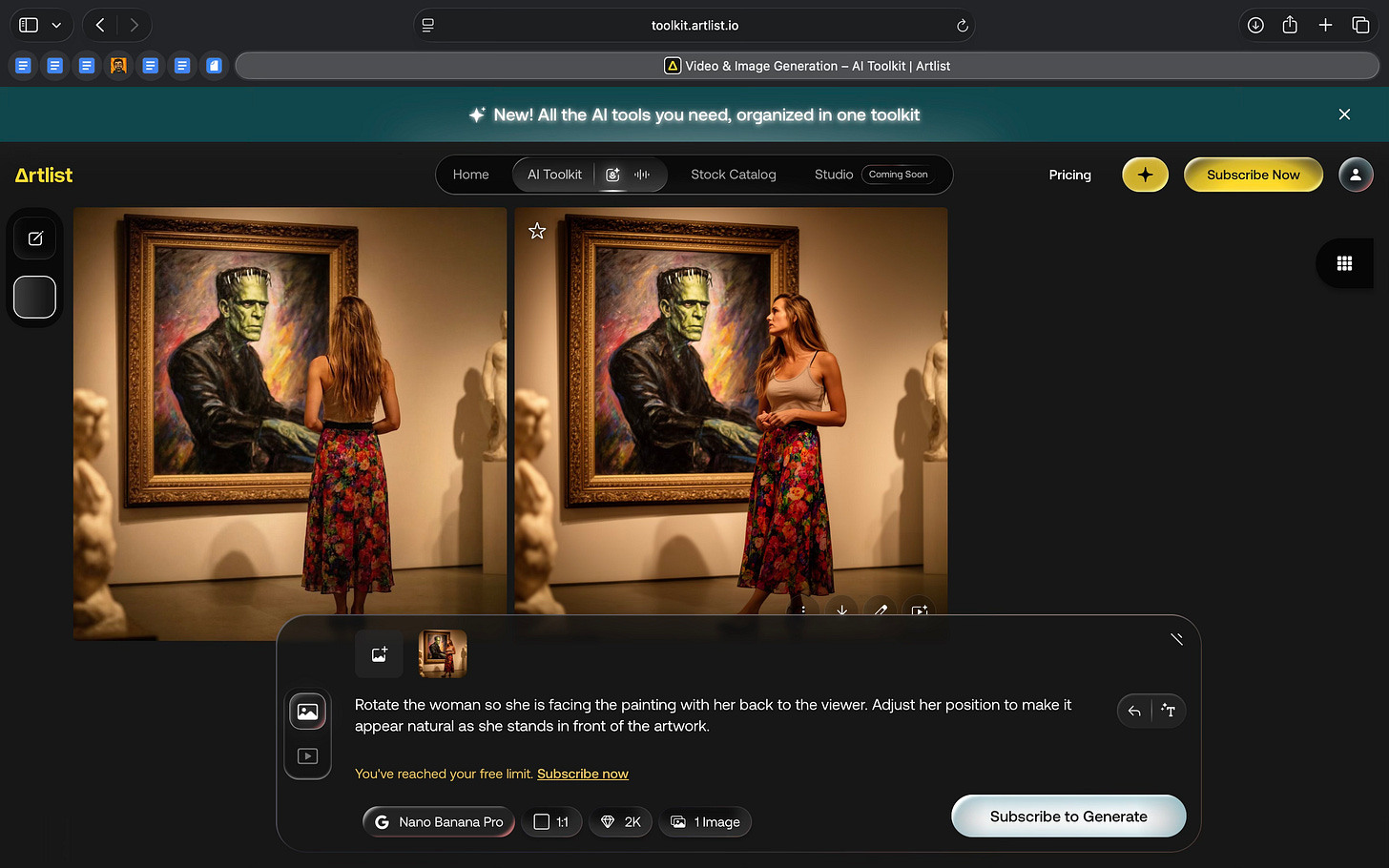Open the Stock Catalog nav item

733,175
